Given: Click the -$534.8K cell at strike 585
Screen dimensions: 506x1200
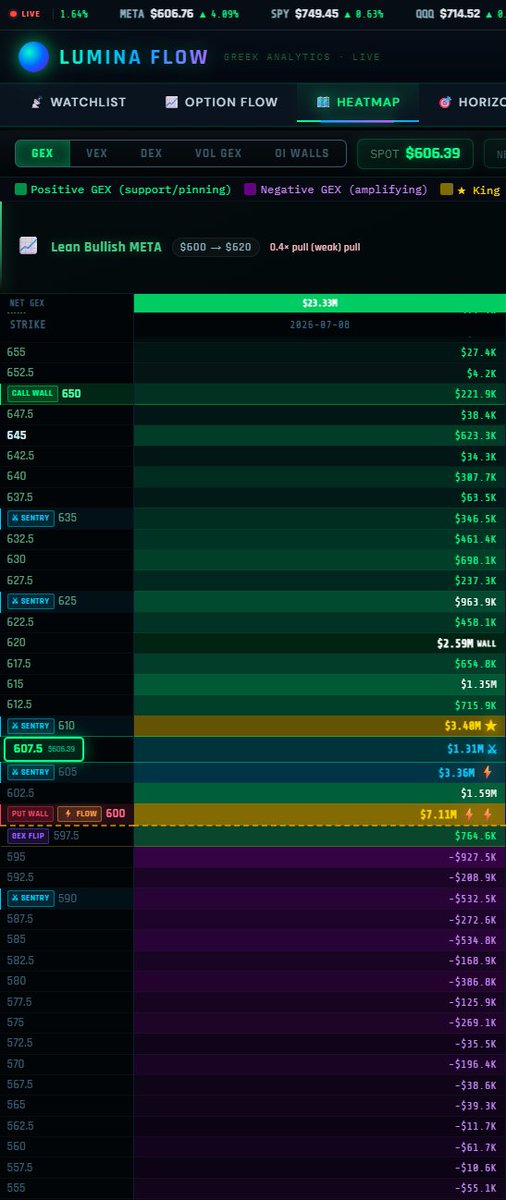Looking at the screenshot, I should tap(320, 940).
